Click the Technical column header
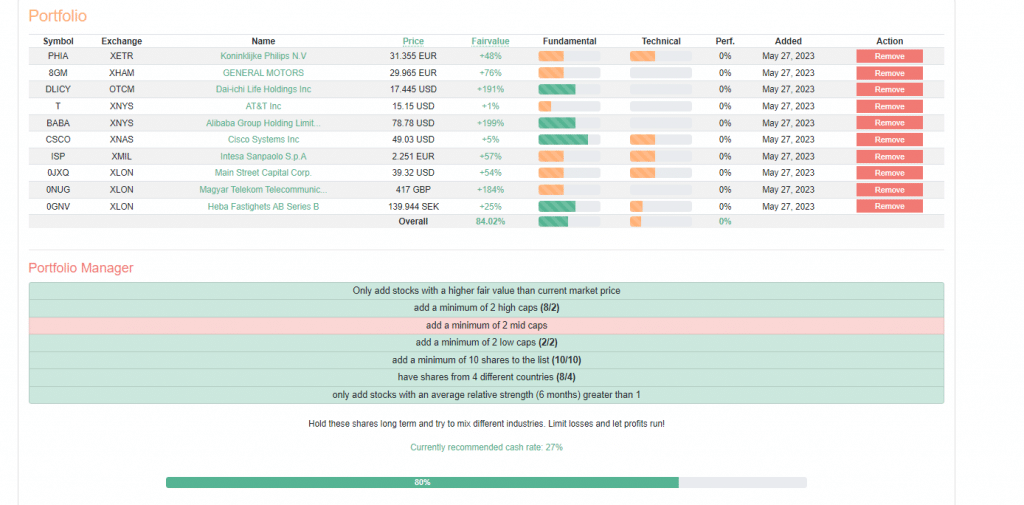The height and width of the screenshot is (505, 1024). point(661,41)
